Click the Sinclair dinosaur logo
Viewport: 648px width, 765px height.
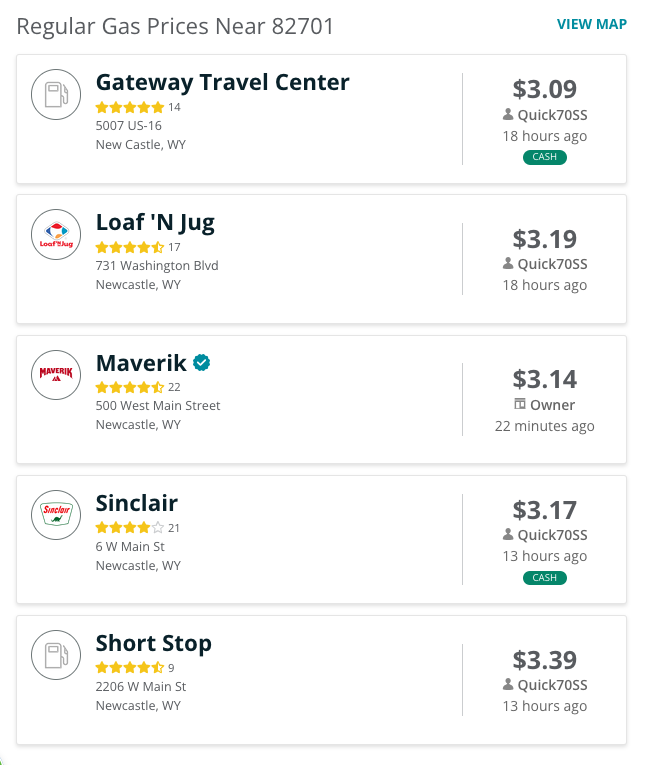[x=56, y=515]
